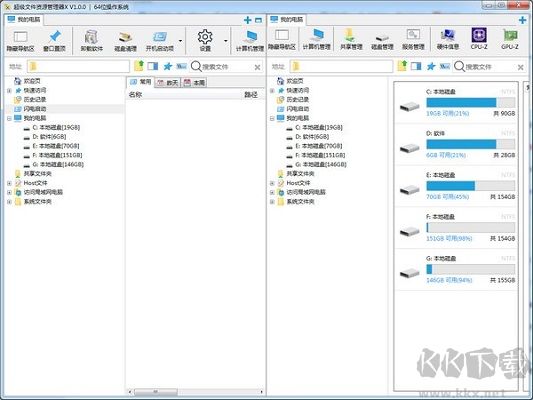Open share management (共享管理) icon

pos(351,39)
